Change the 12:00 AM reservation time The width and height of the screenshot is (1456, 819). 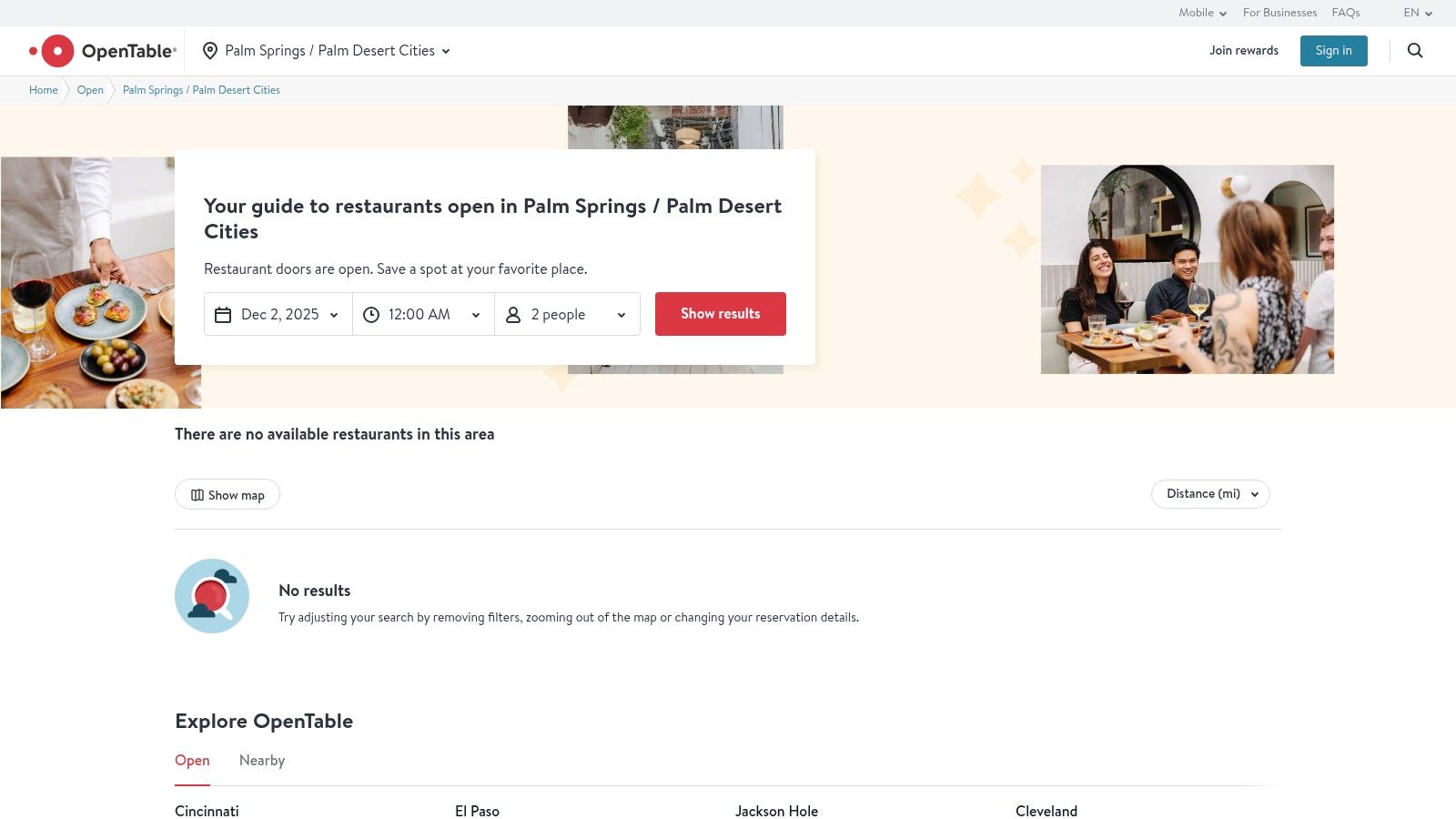[422, 314]
